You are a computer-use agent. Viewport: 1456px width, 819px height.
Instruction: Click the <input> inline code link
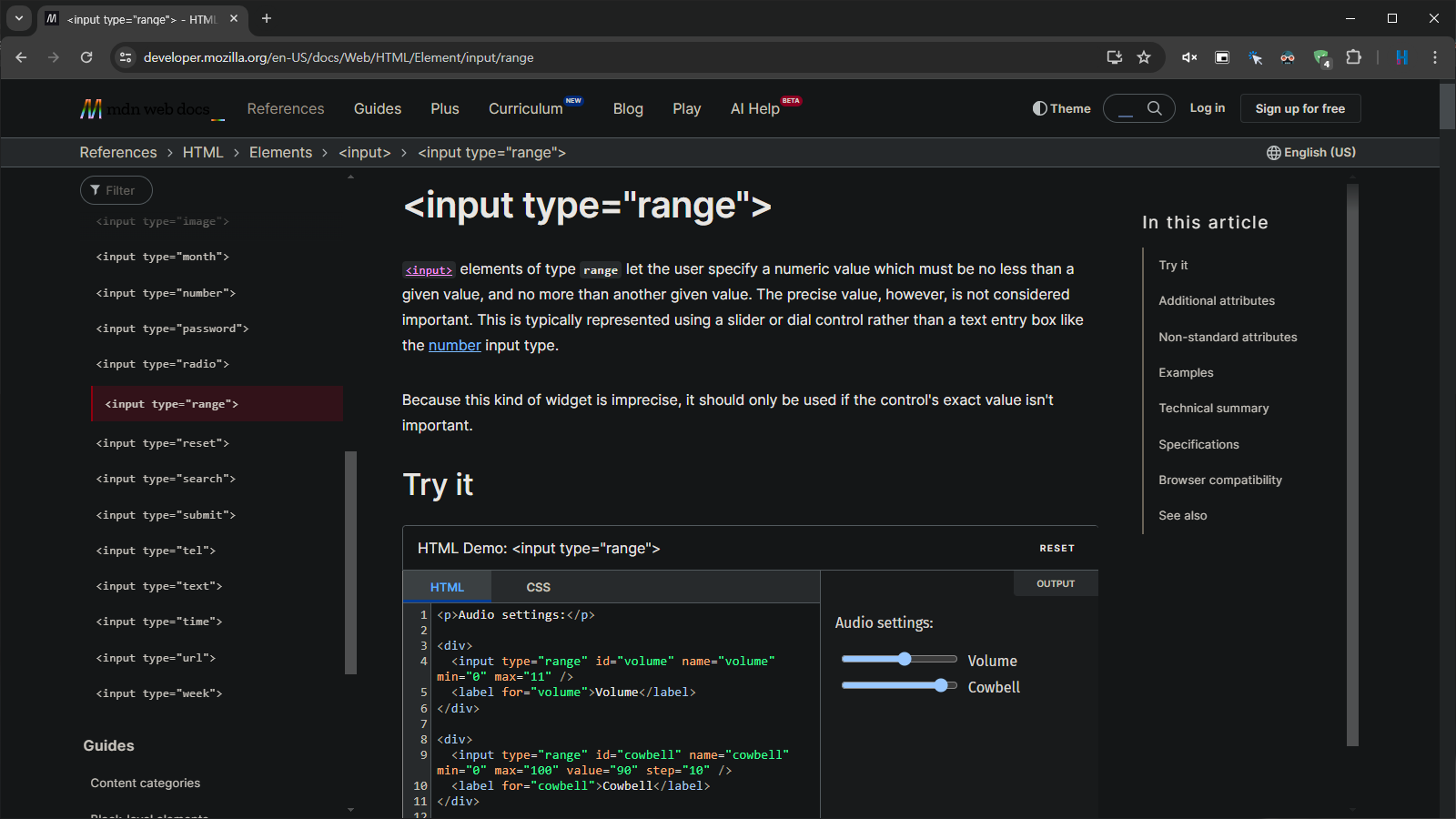click(x=429, y=270)
